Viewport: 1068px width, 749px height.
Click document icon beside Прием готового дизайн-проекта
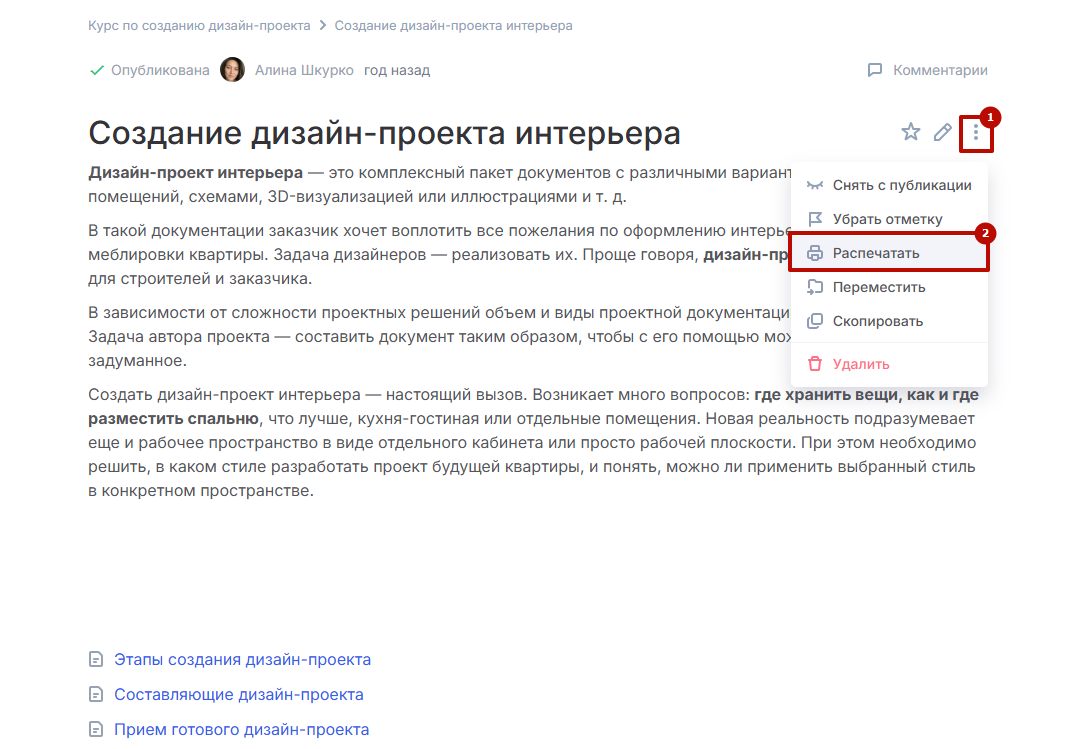click(96, 729)
